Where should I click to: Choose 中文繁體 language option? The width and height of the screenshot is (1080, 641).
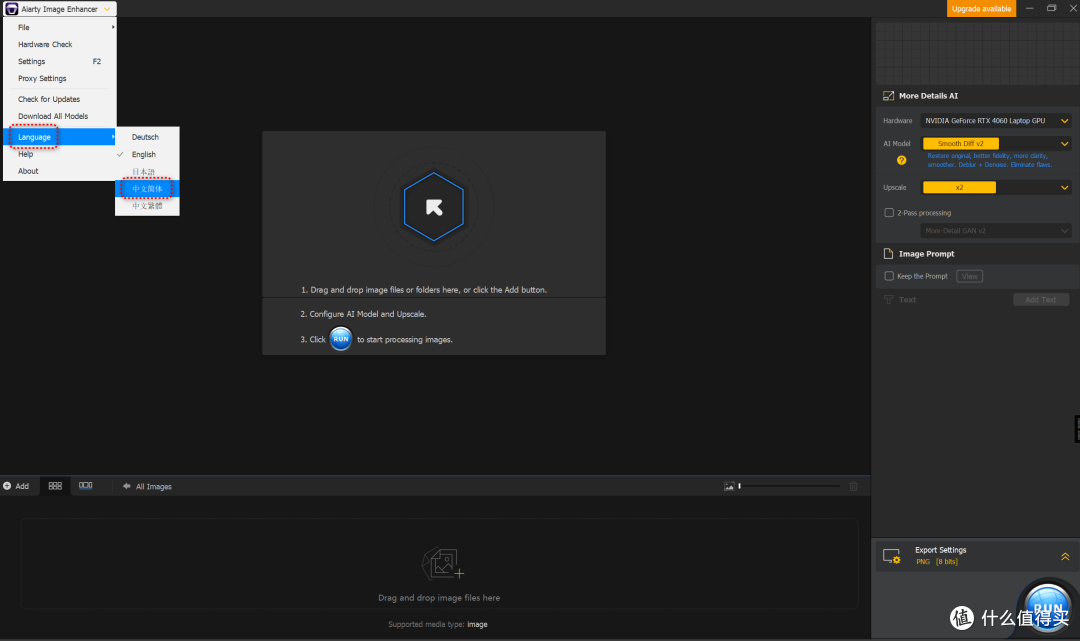(x=147, y=206)
